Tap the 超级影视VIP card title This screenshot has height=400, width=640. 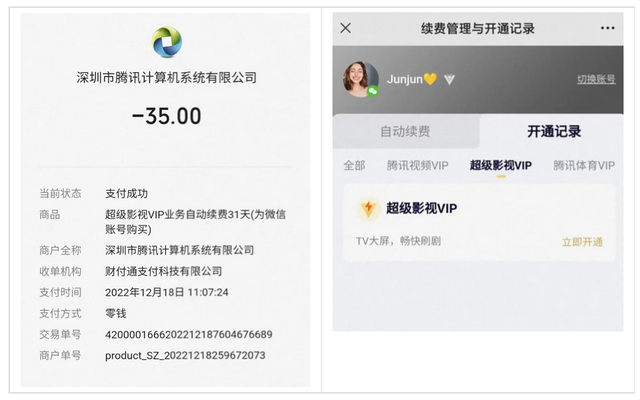tap(422, 208)
